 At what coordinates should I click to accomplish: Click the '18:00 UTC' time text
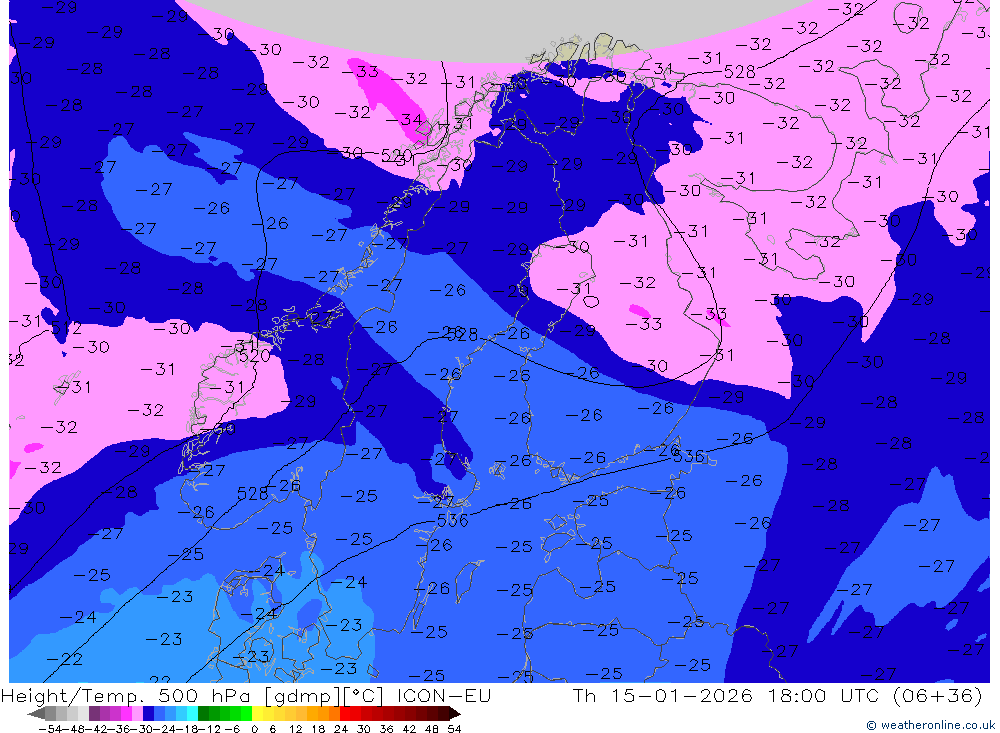tap(823, 695)
